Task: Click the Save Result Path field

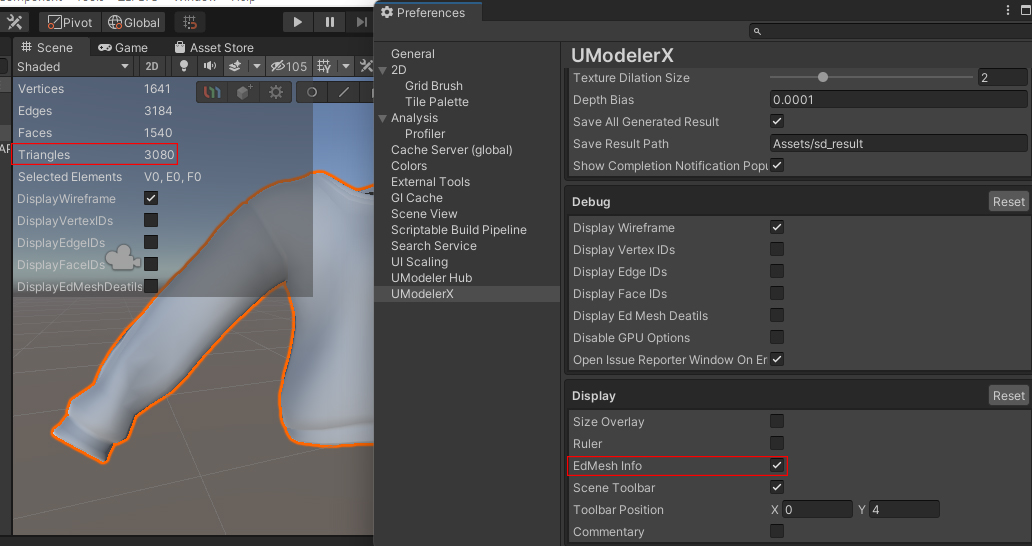Action: [898, 143]
